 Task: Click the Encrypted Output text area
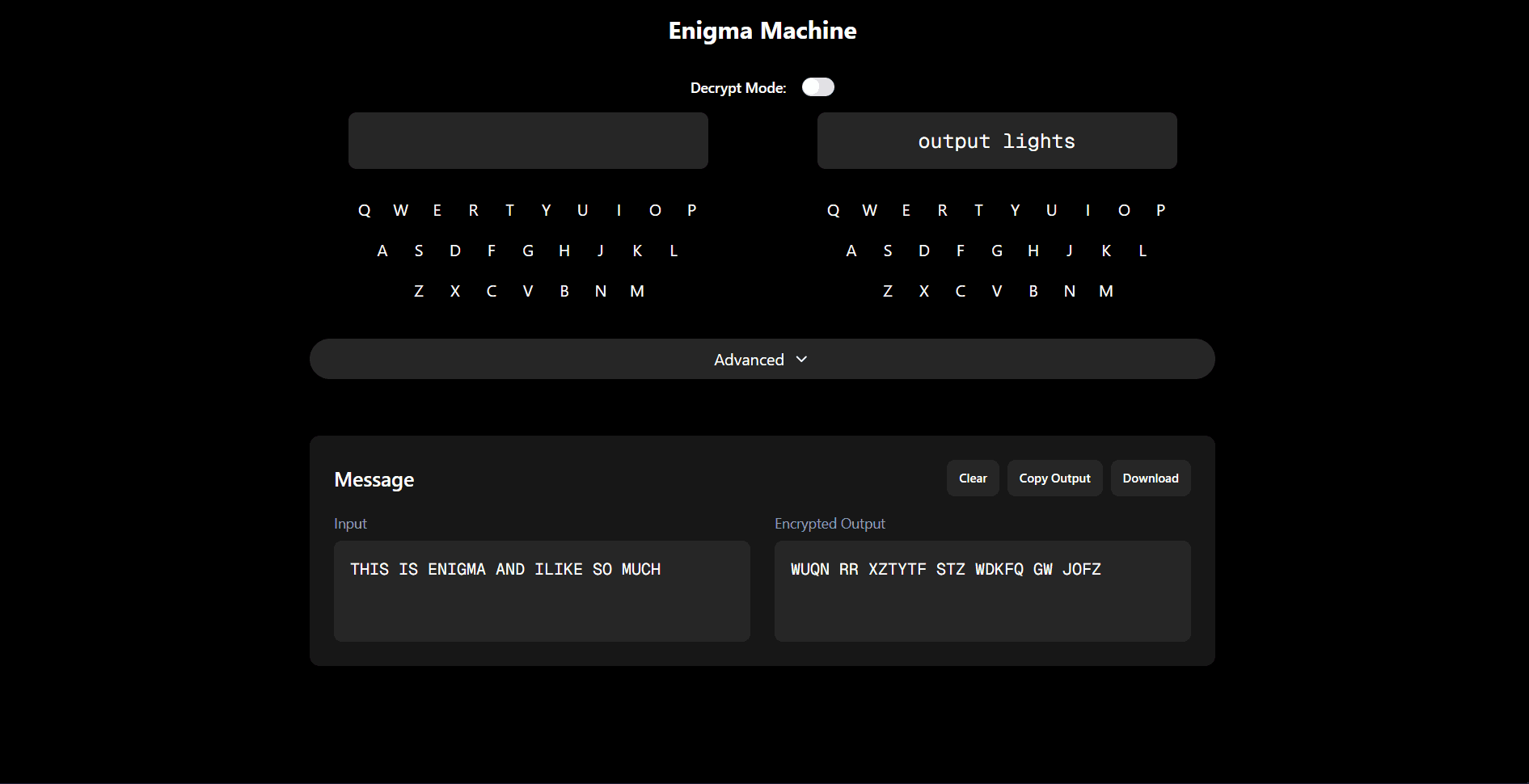[982, 591]
